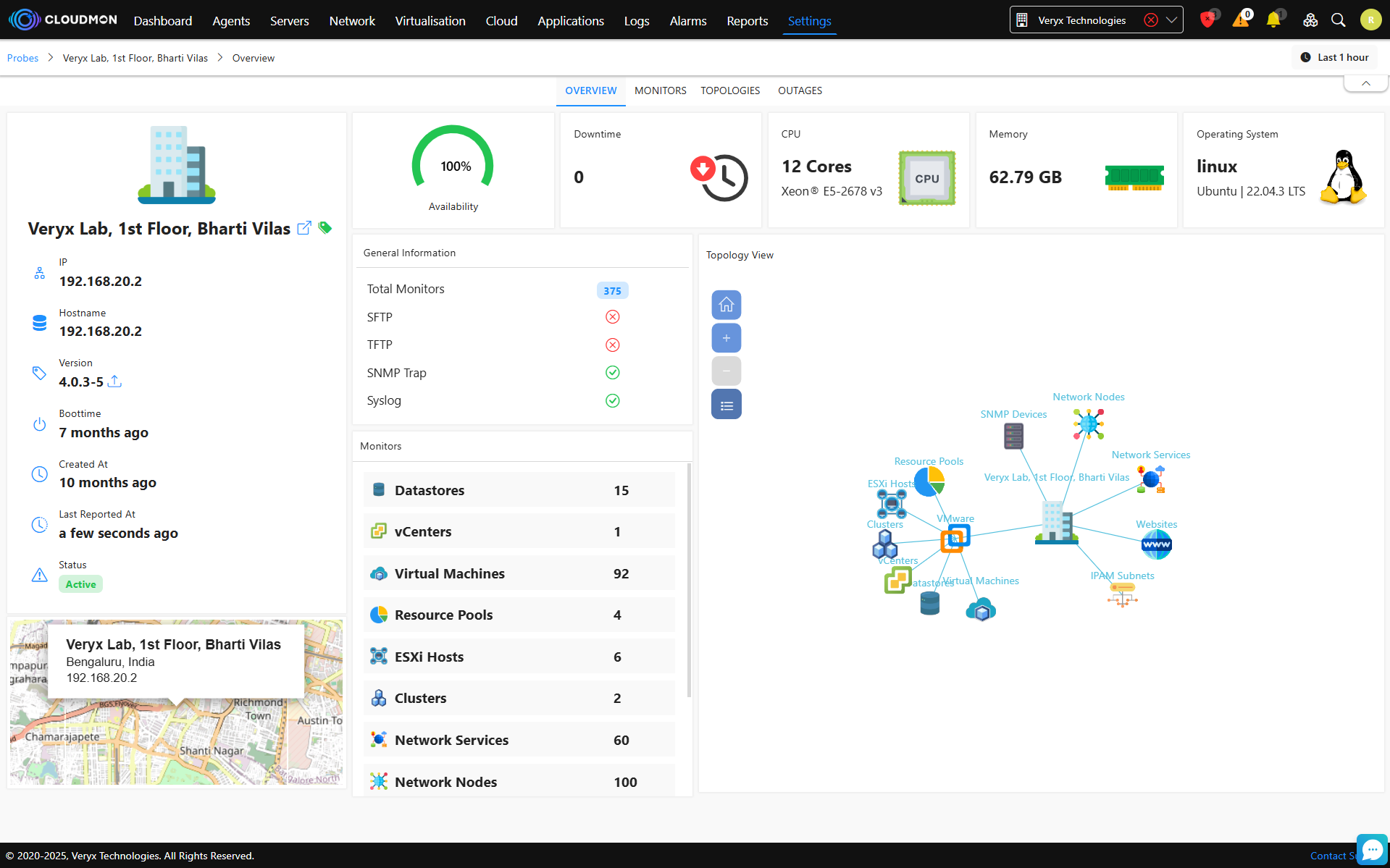Switch to the MONITORS tab
This screenshot has width=1390, height=868.
tap(660, 90)
